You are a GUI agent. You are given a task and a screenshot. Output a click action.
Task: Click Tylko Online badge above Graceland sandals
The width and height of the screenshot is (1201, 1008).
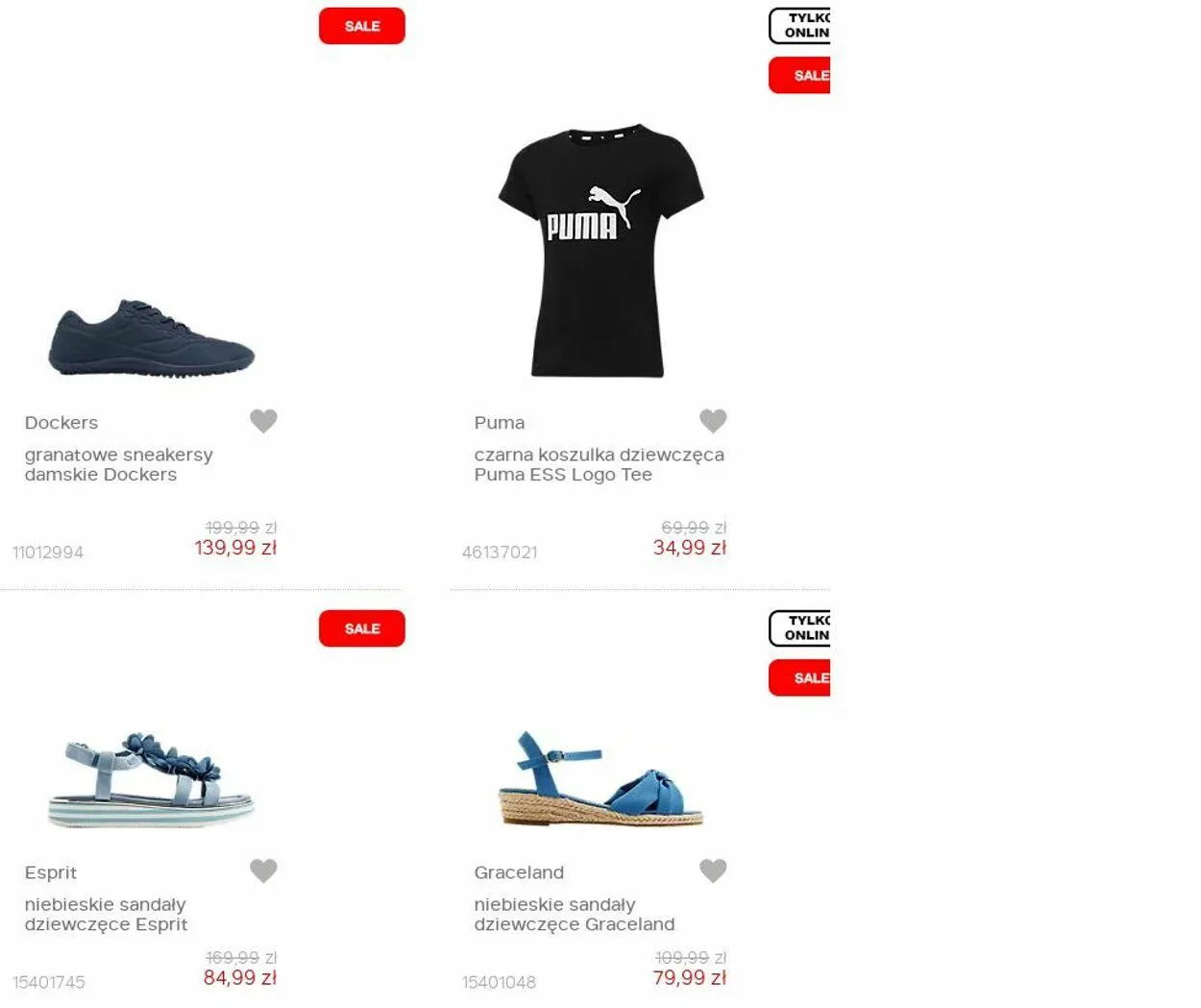pyautogui.click(x=799, y=628)
